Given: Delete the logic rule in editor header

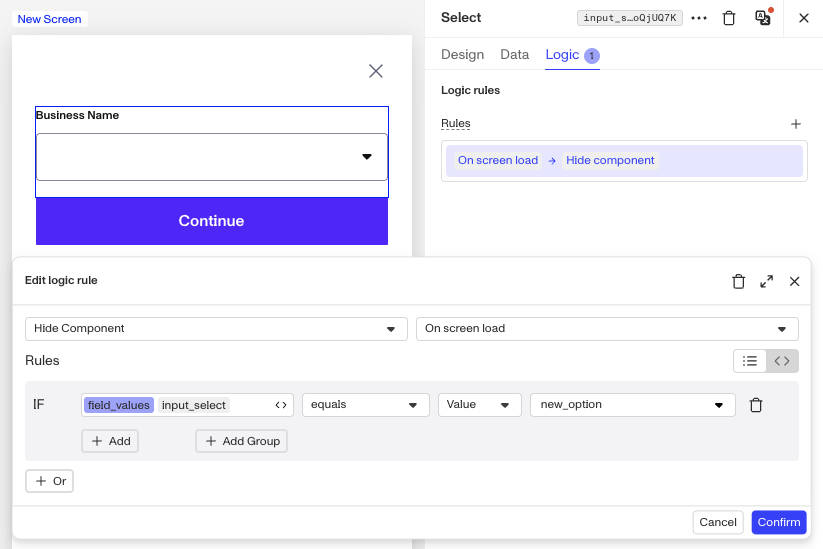Looking at the screenshot, I should point(738,281).
